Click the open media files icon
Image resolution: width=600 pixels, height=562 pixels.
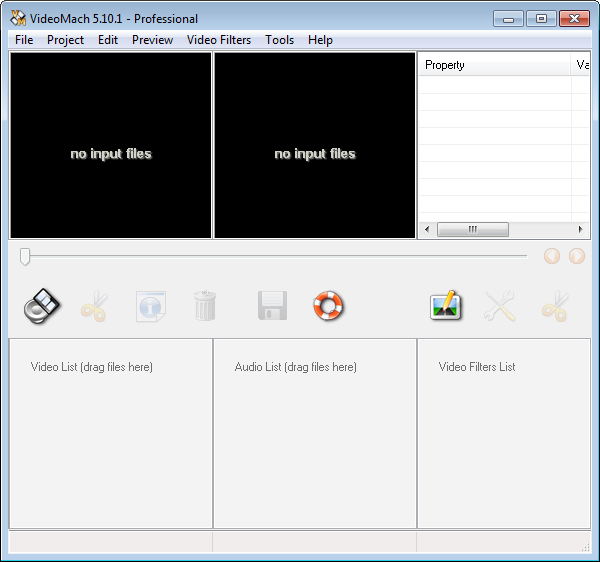pos(42,306)
